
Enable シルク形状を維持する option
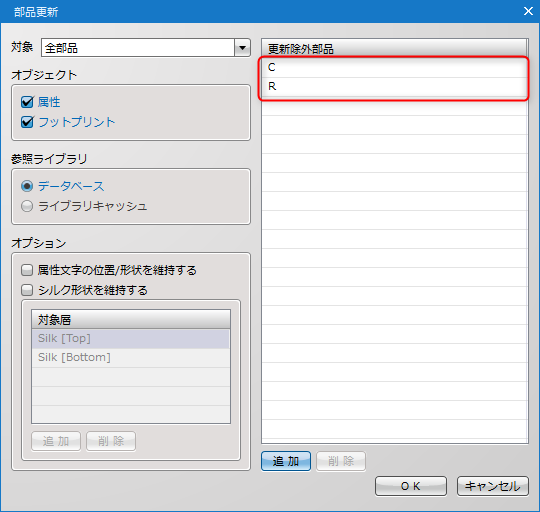point(27,290)
